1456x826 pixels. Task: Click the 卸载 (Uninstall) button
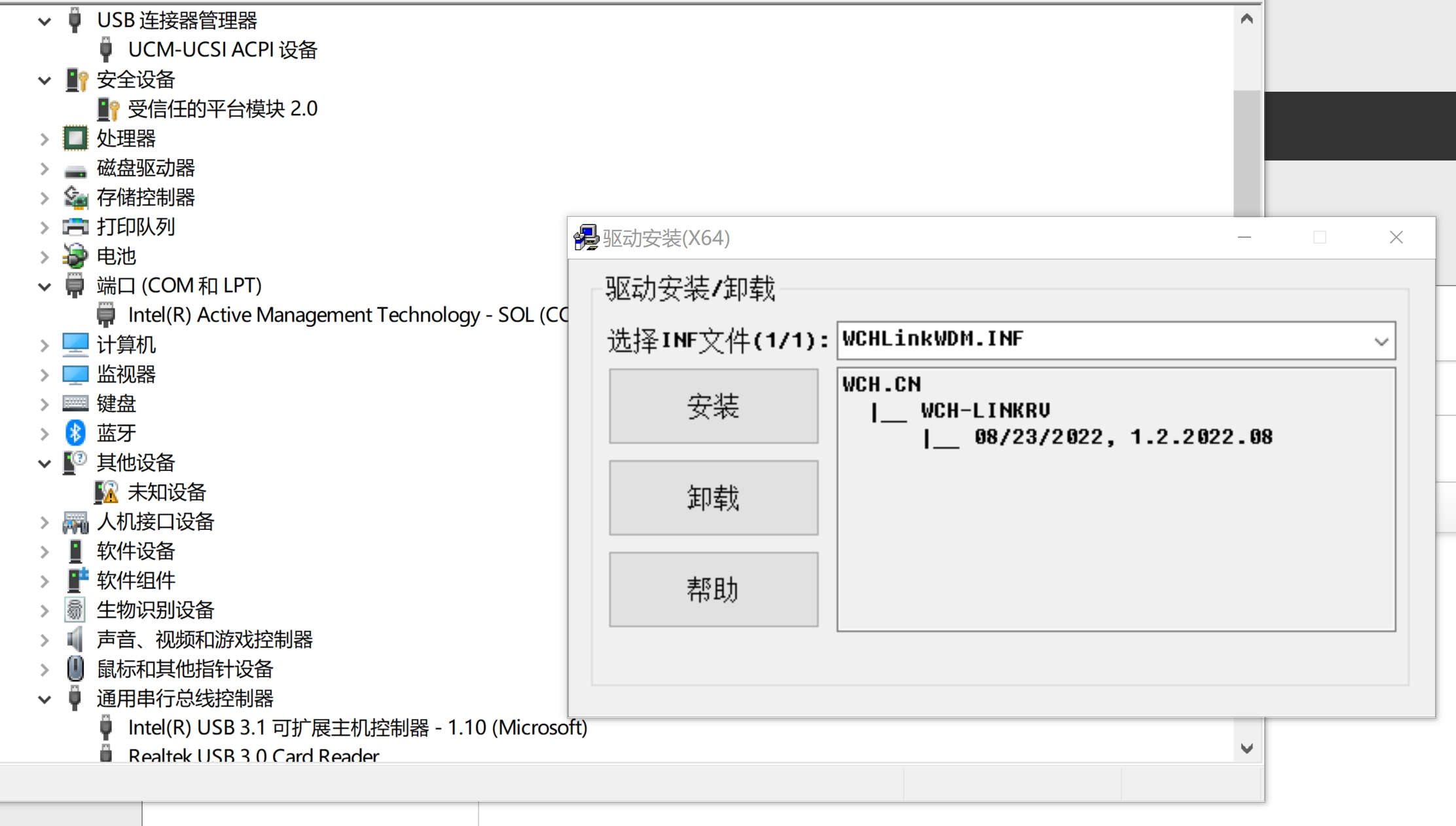point(713,498)
